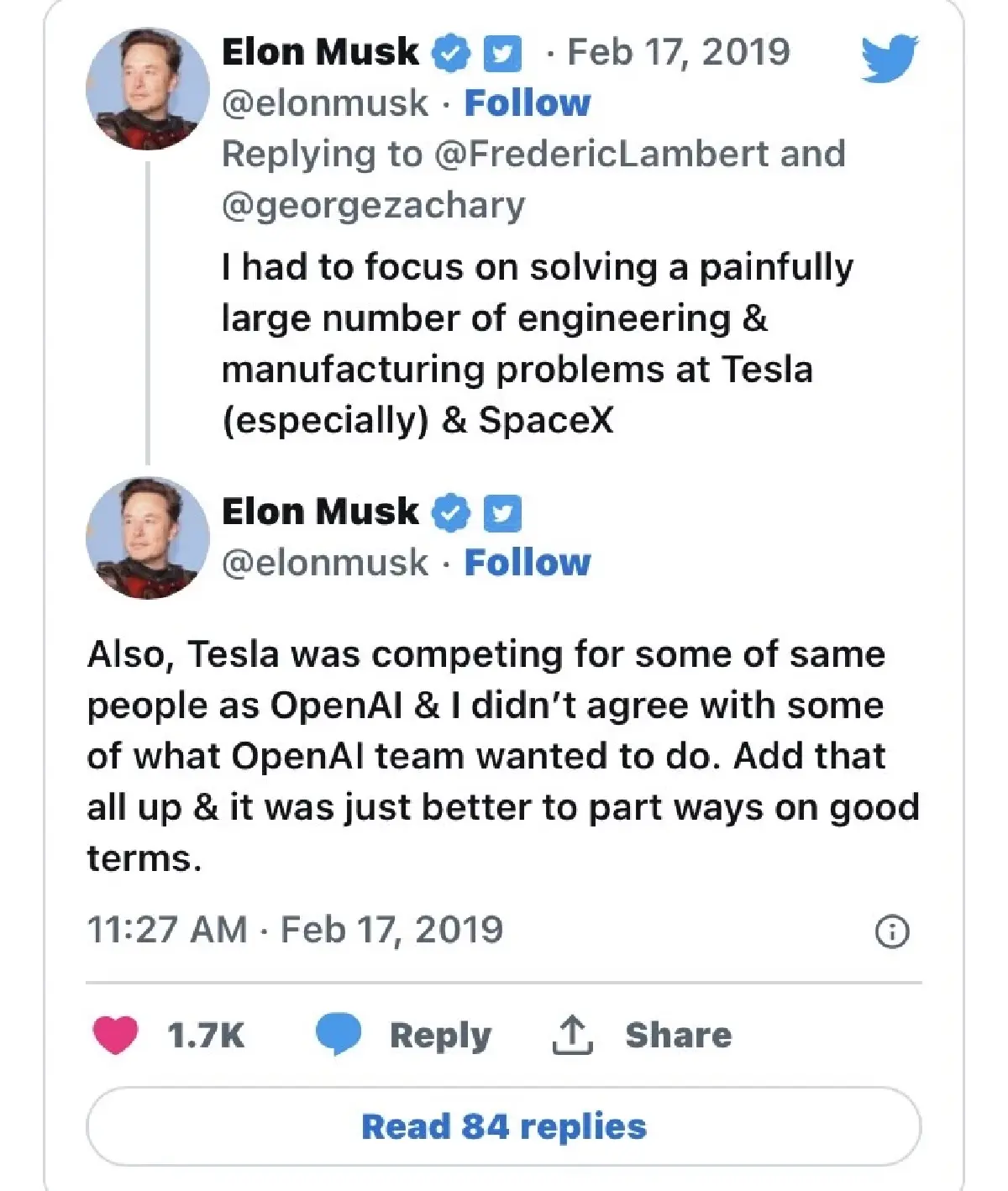Click the verified badge on the first tweet
Viewport: 1008px width, 1191px height.
pyautogui.click(x=450, y=52)
